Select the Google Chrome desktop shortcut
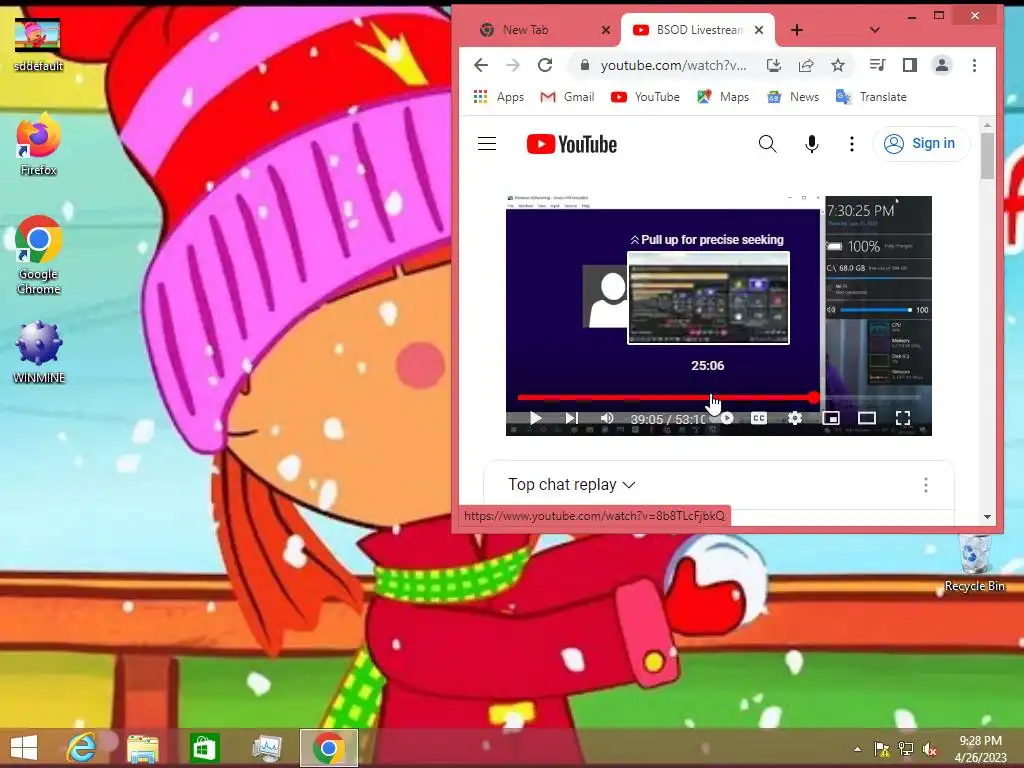The image size is (1024, 768). (39, 255)
